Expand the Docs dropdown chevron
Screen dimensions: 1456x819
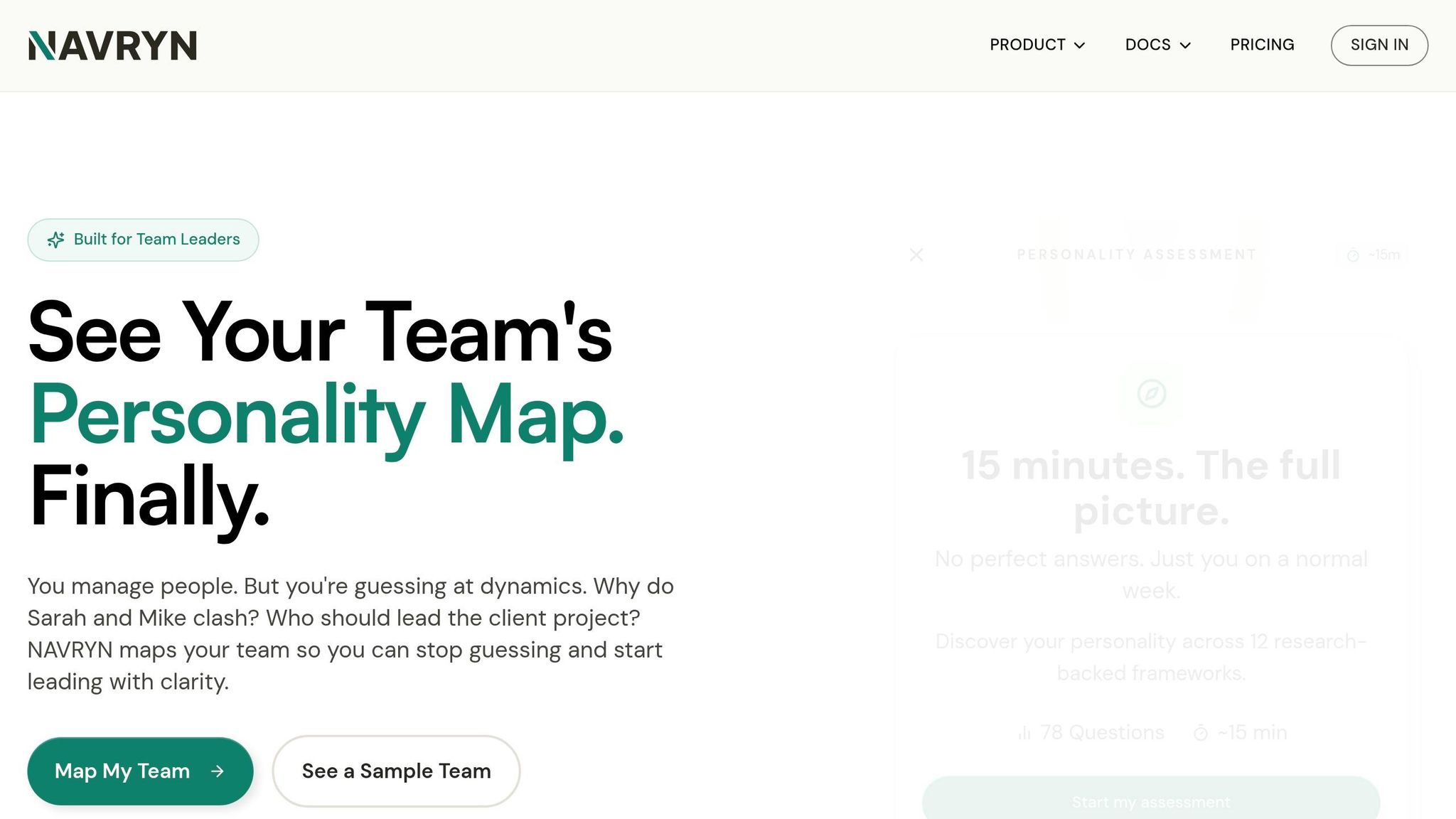(x=1185, y=45)
